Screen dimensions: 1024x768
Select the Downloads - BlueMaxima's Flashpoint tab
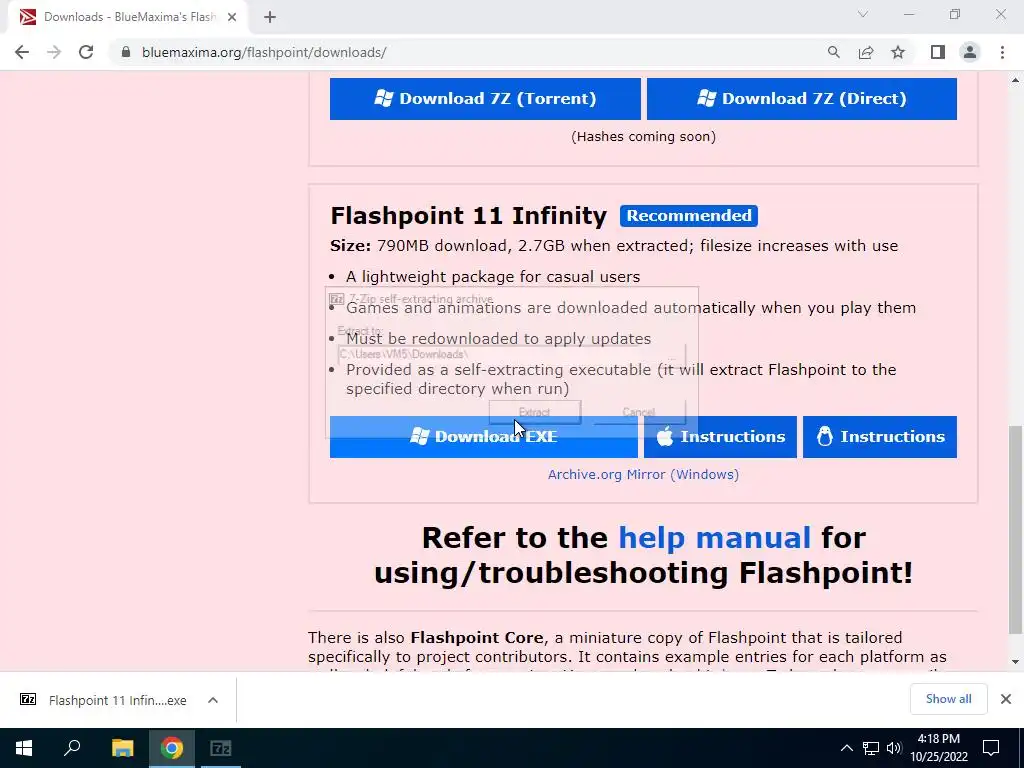128,17
